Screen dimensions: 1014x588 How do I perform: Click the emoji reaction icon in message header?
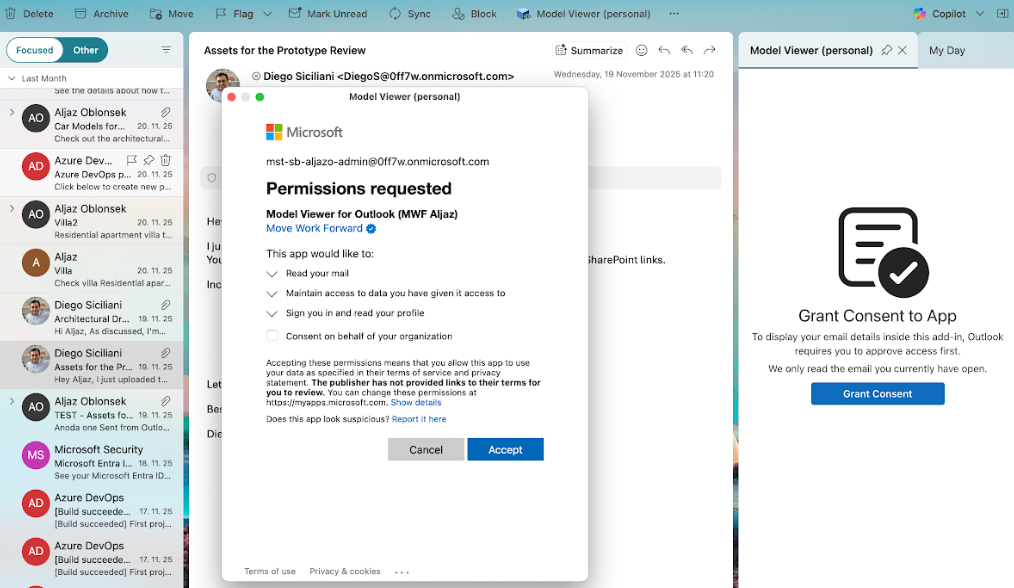point(642,50)
